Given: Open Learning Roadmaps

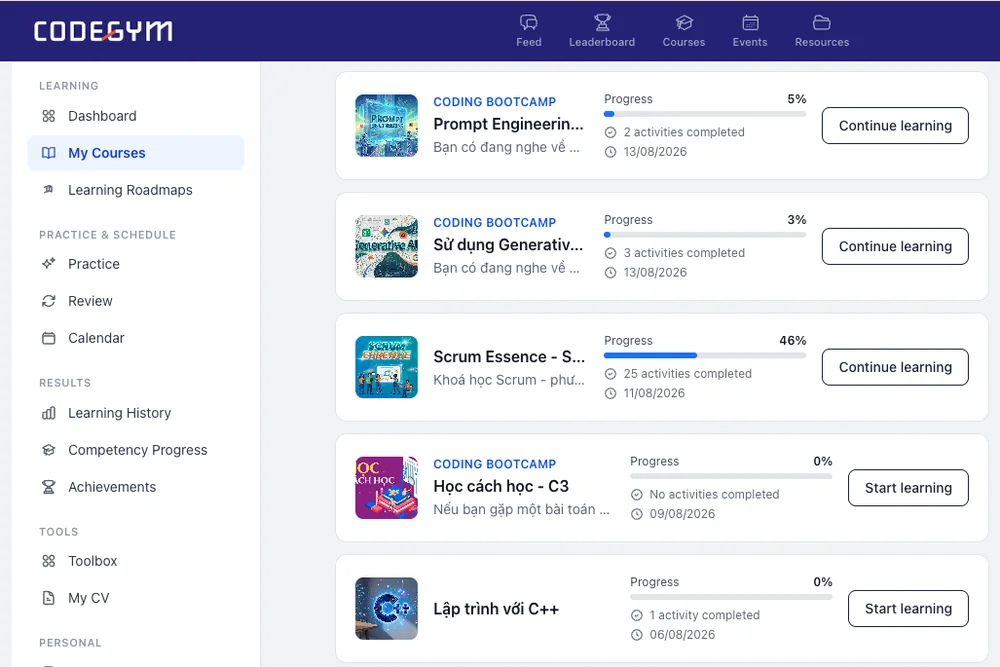Looking at the screenshot, I should 135,190.
